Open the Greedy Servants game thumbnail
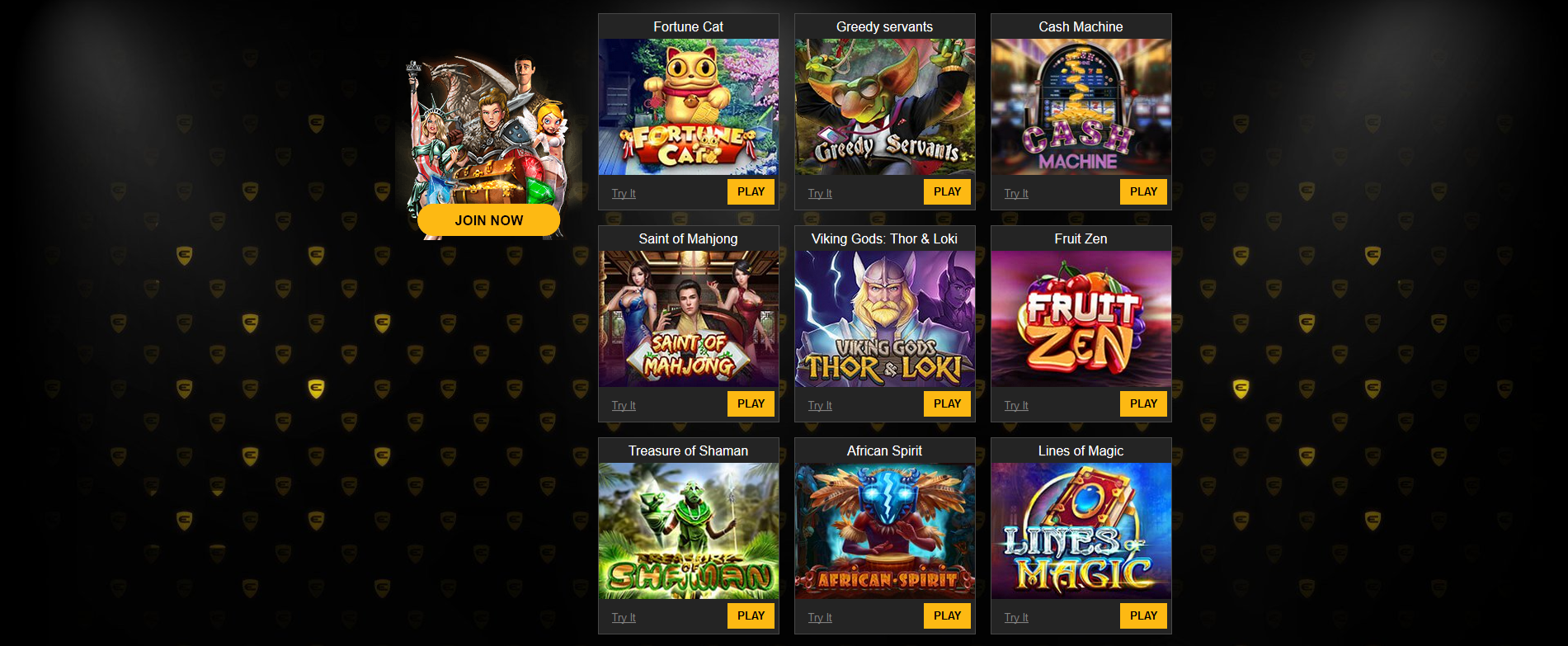Screen dimensions: 1568x646 tap(884, 106)
